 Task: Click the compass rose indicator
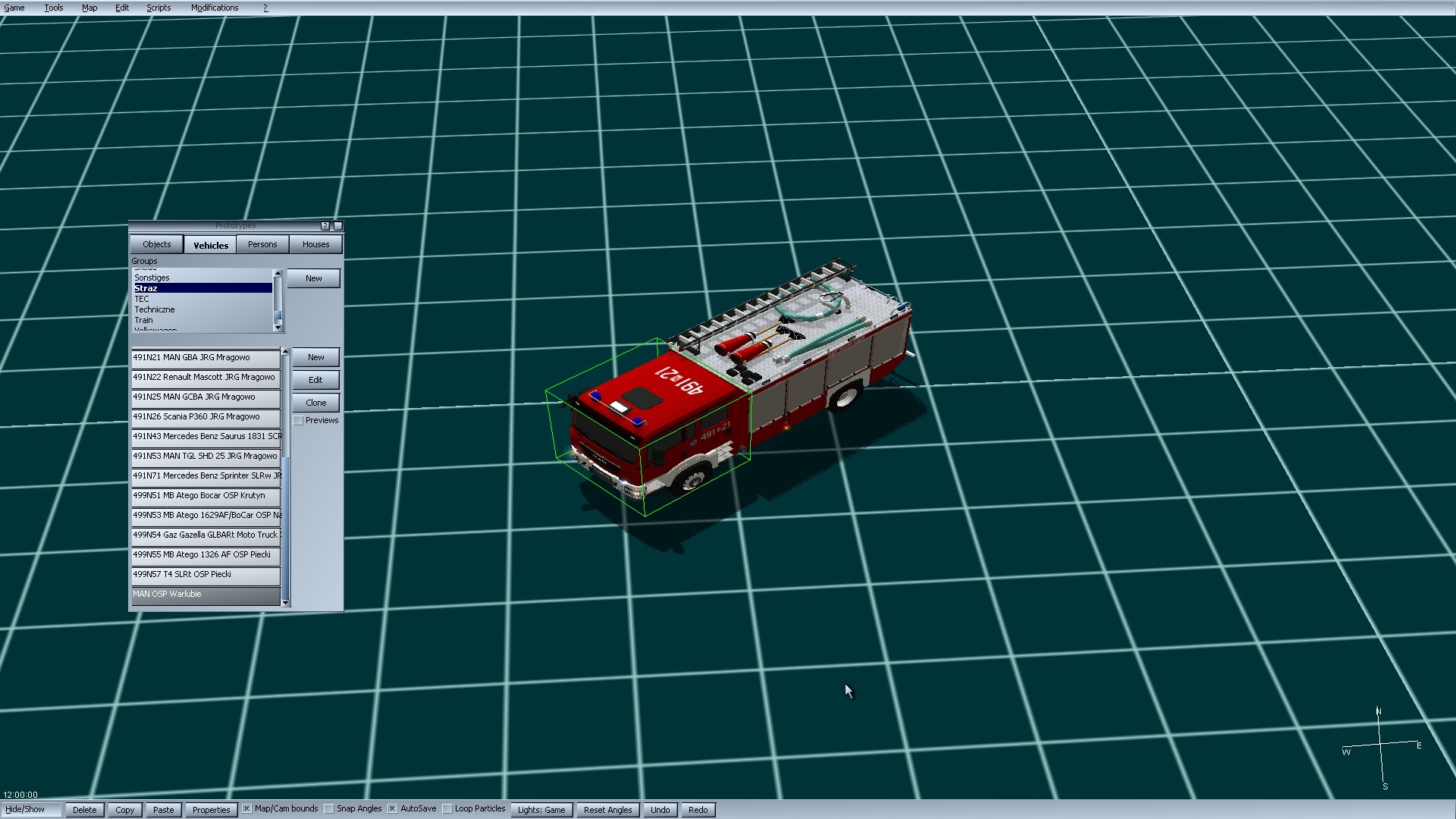[x=1382, y=748]
